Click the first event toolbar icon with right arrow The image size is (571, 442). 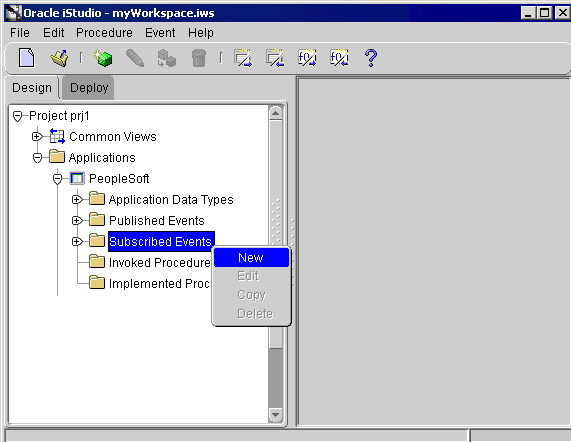pos(243,58)
